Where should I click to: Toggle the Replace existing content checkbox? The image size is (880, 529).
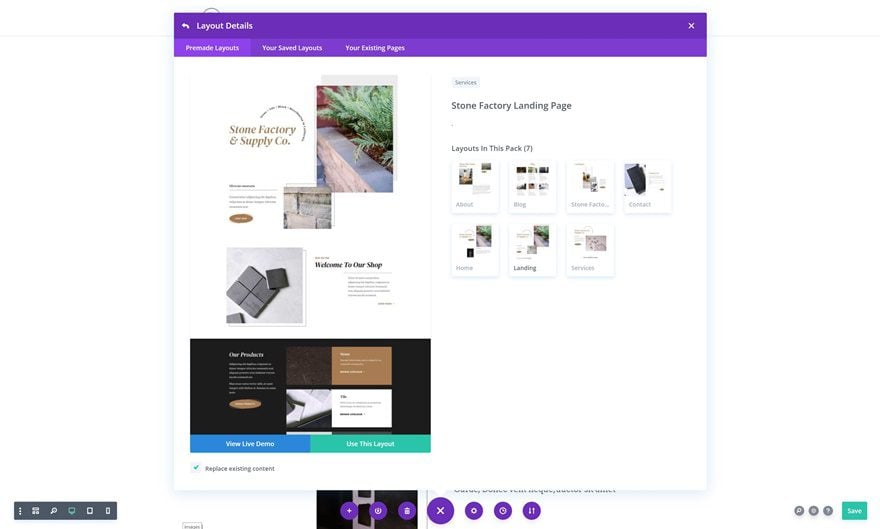pos(196,467)
